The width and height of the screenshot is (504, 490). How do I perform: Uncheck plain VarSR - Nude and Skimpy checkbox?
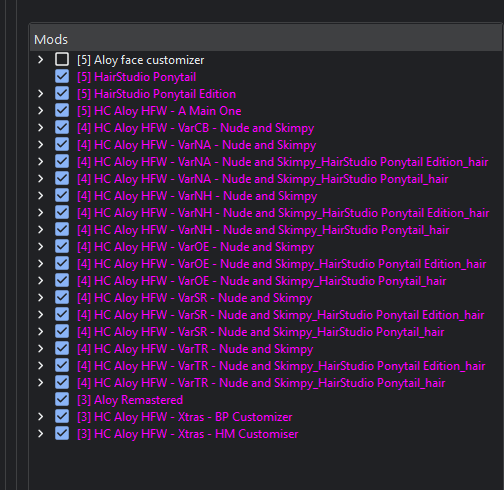click(62, 298)
